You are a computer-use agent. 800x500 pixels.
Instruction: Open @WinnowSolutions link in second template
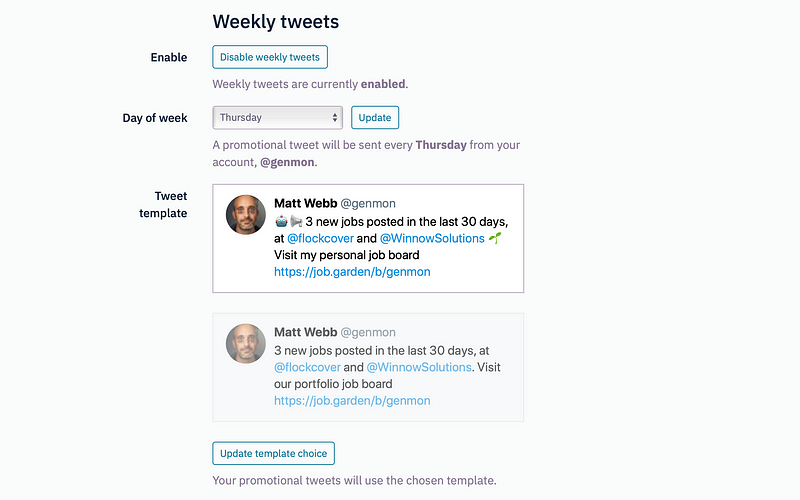click(x=419, y=367)
